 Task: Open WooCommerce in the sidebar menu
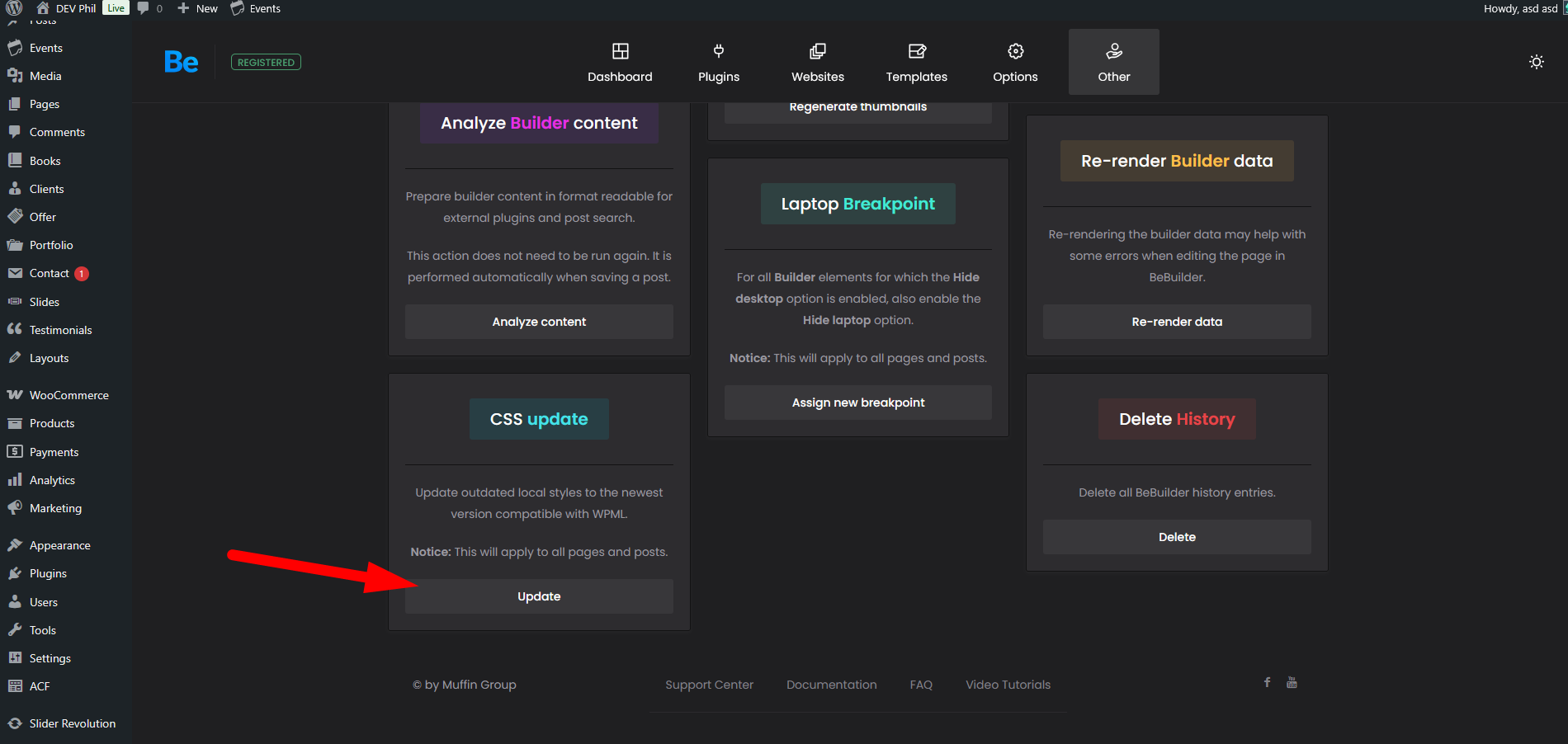68,395
